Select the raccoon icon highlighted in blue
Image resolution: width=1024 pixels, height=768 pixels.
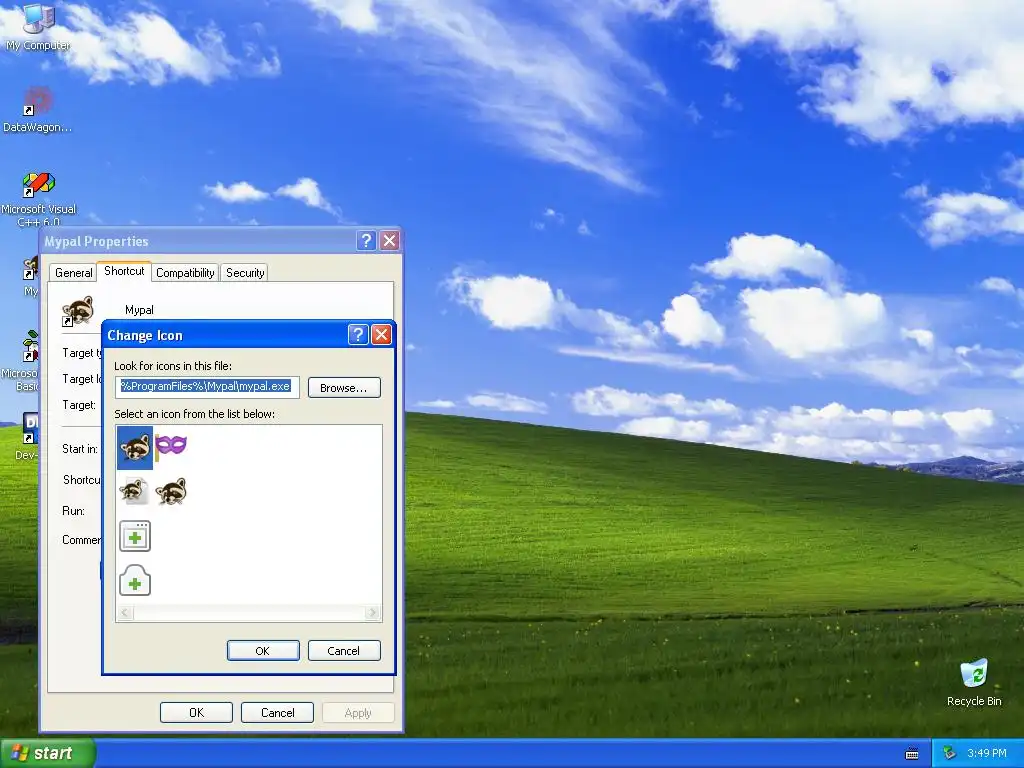pyautogui.click(x=135, y=448)
